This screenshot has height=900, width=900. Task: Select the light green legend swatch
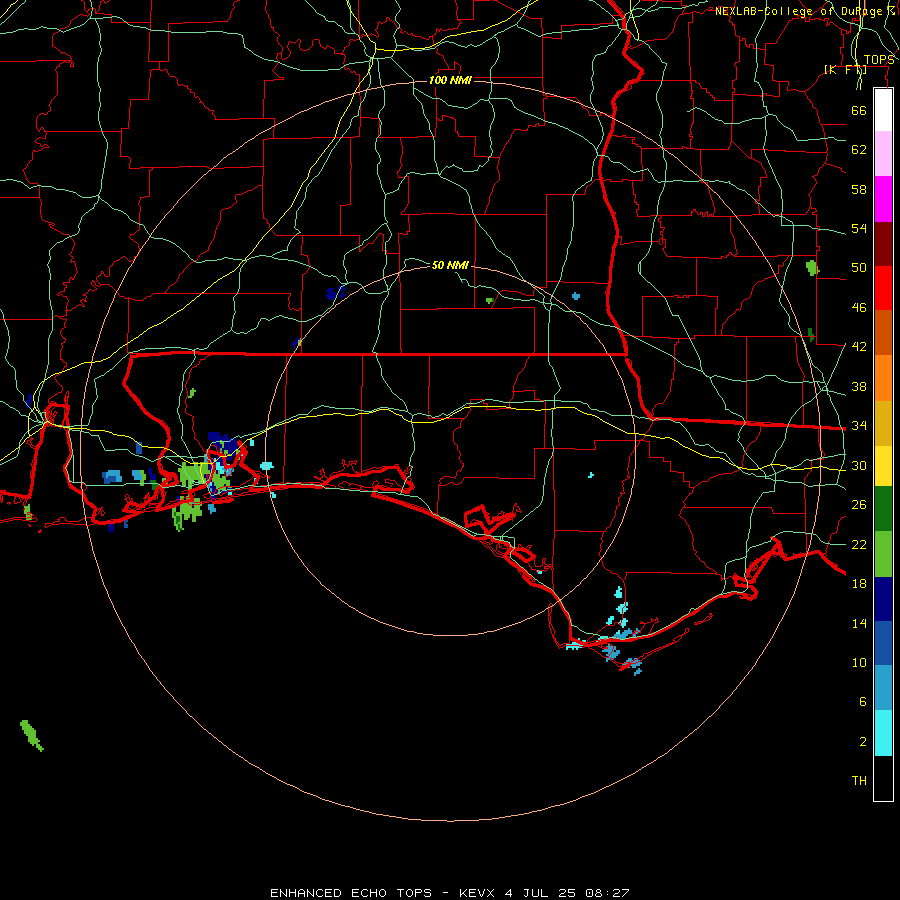tap(883, 554)
